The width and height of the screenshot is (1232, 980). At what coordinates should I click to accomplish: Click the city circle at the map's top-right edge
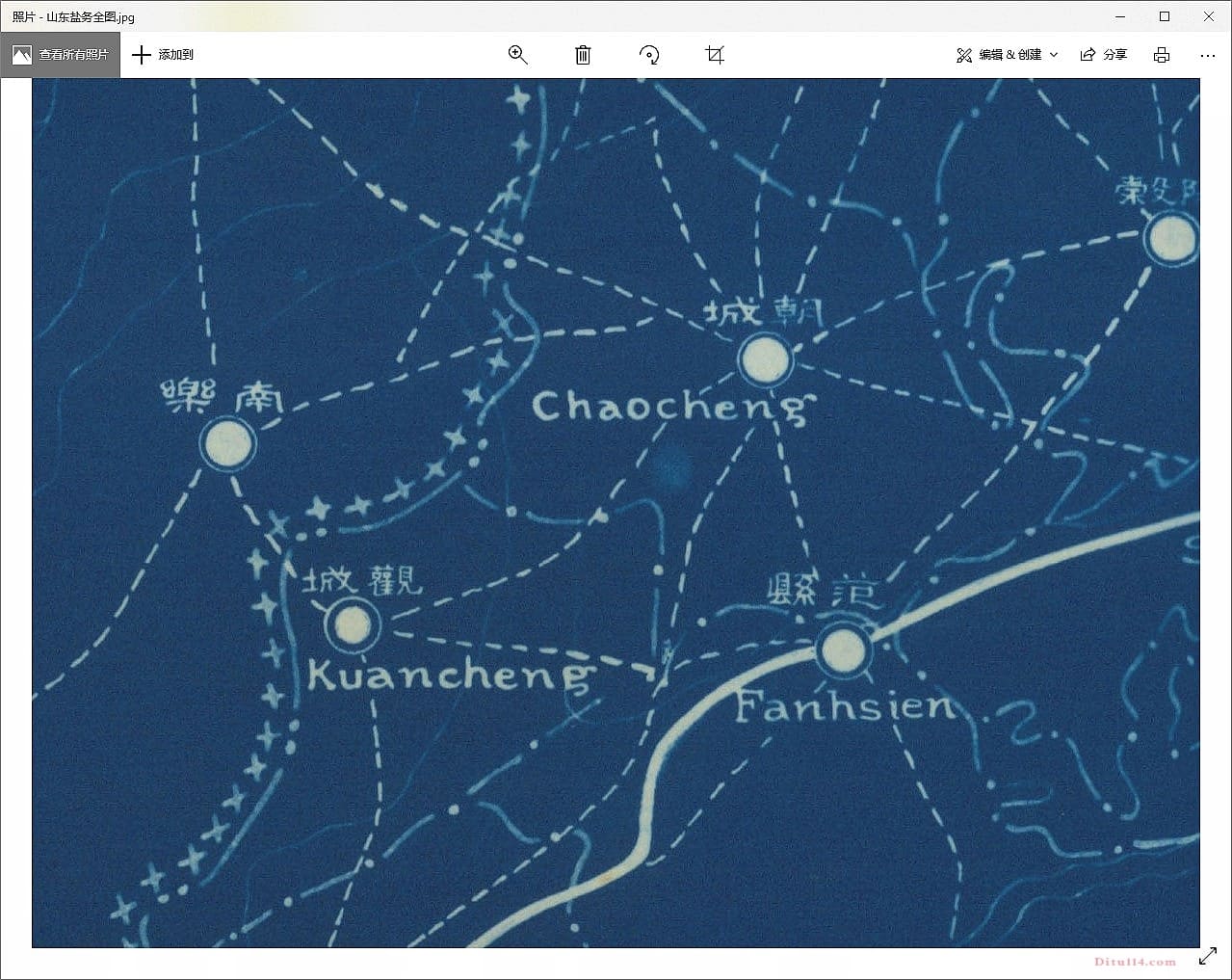tap(1171, 238)
